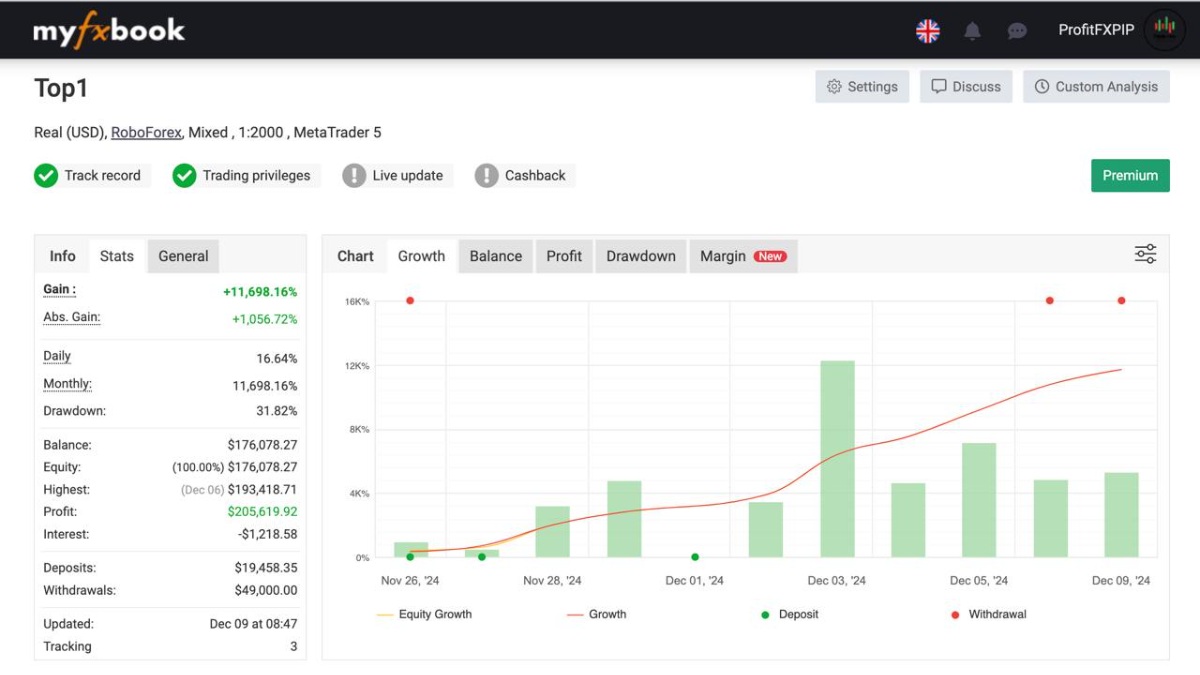1200x675 pixels.
Task: Click the Abs. Gain label
Action: point(72,318)
